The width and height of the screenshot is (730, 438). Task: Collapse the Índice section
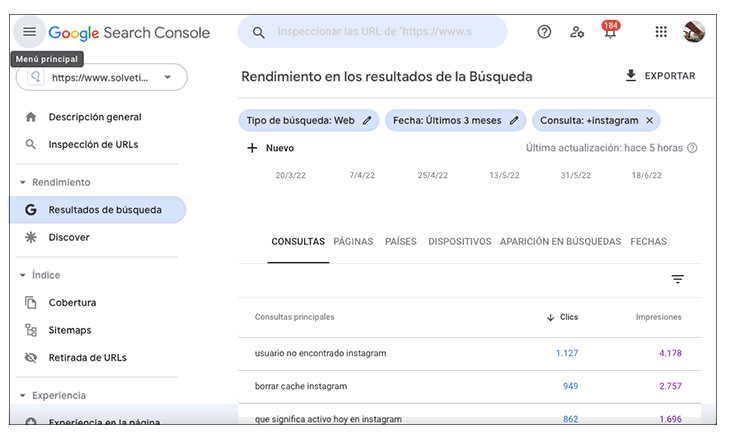pos(23,275)
